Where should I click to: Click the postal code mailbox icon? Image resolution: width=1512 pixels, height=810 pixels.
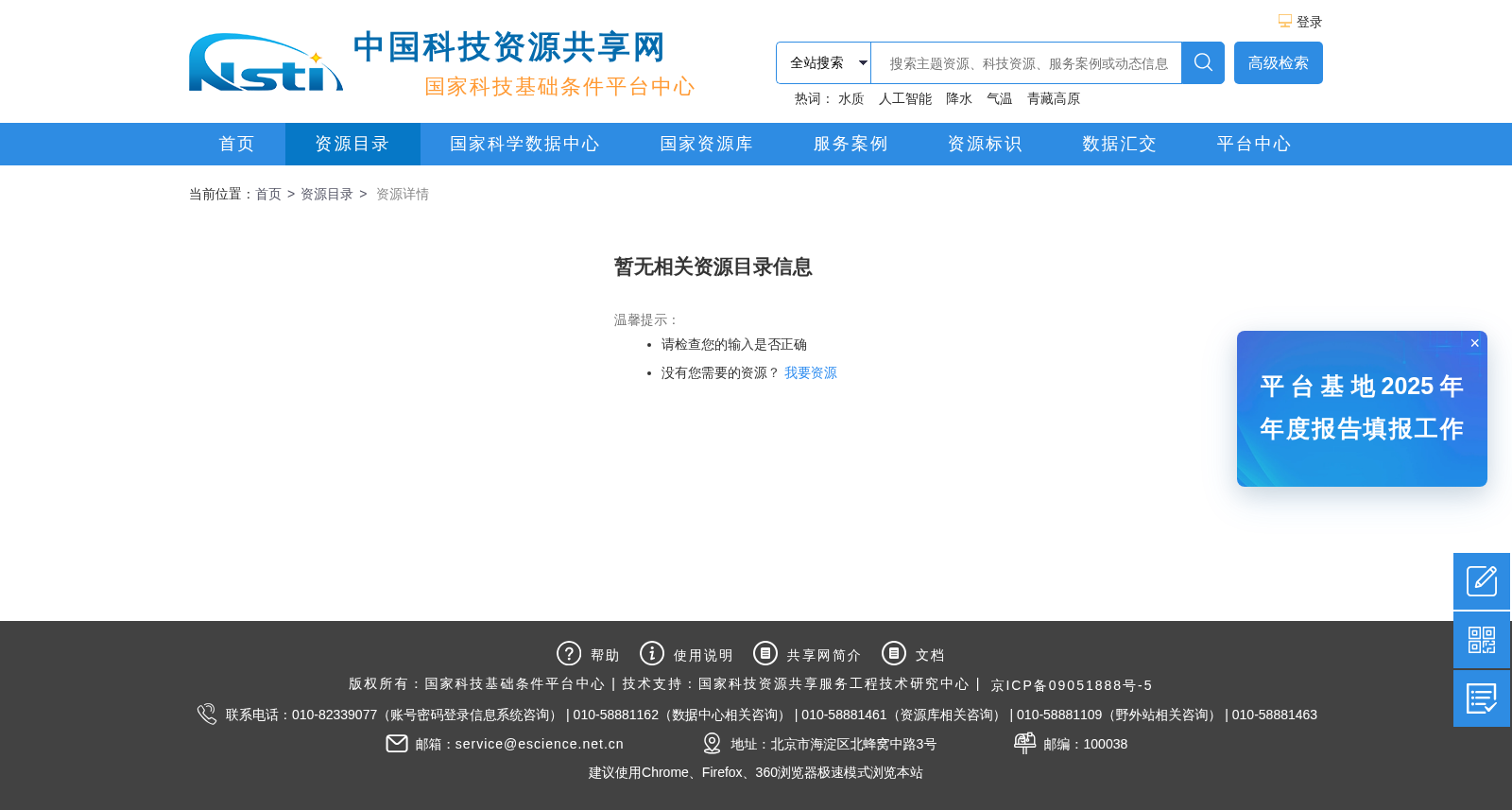1024,743
